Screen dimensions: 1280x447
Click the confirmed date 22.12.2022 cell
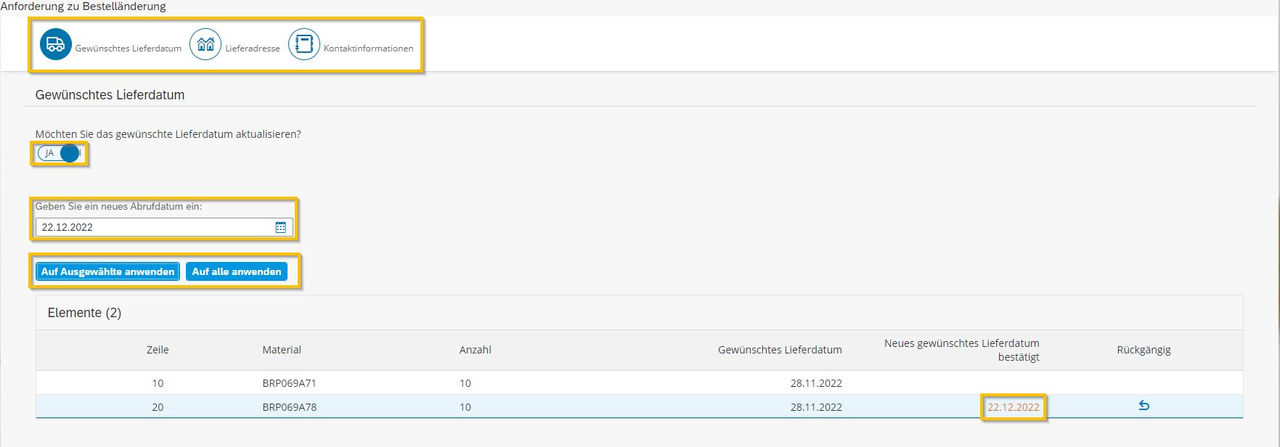1013,407
